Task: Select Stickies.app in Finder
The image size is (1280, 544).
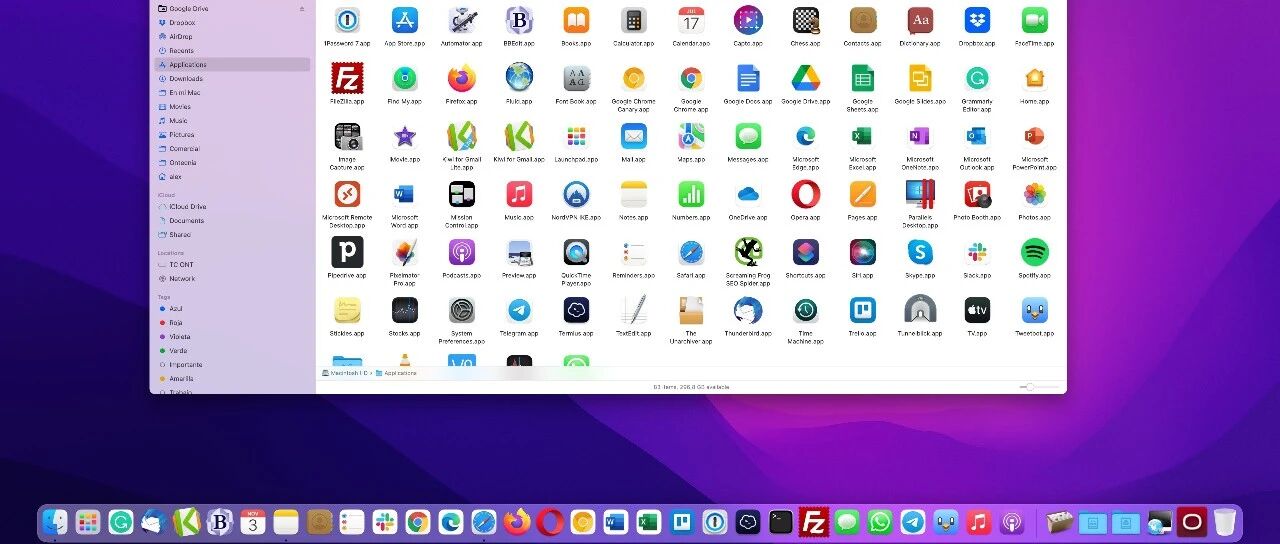Action: (x=347, y=310)
